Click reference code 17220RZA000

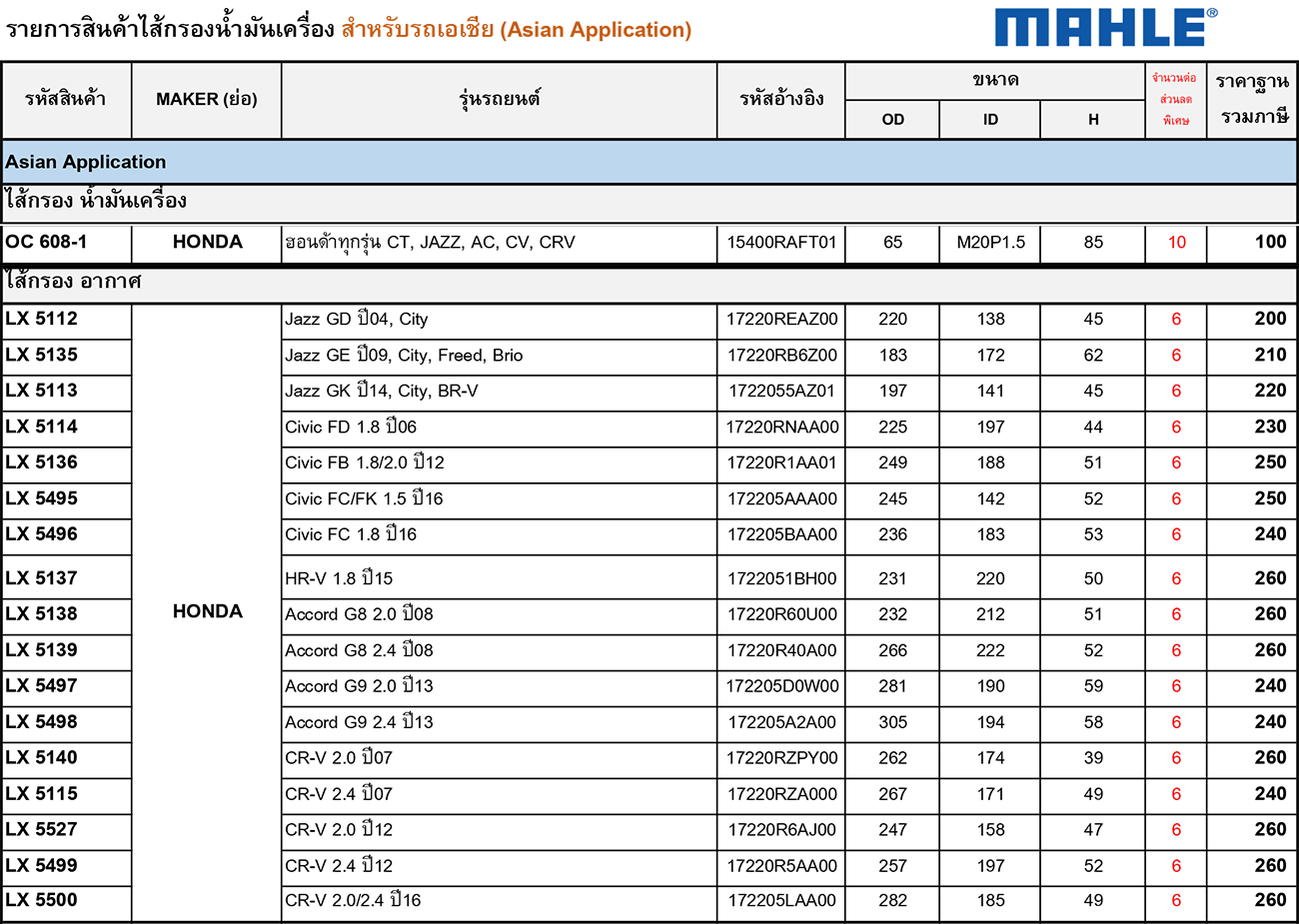pos(781,795)
